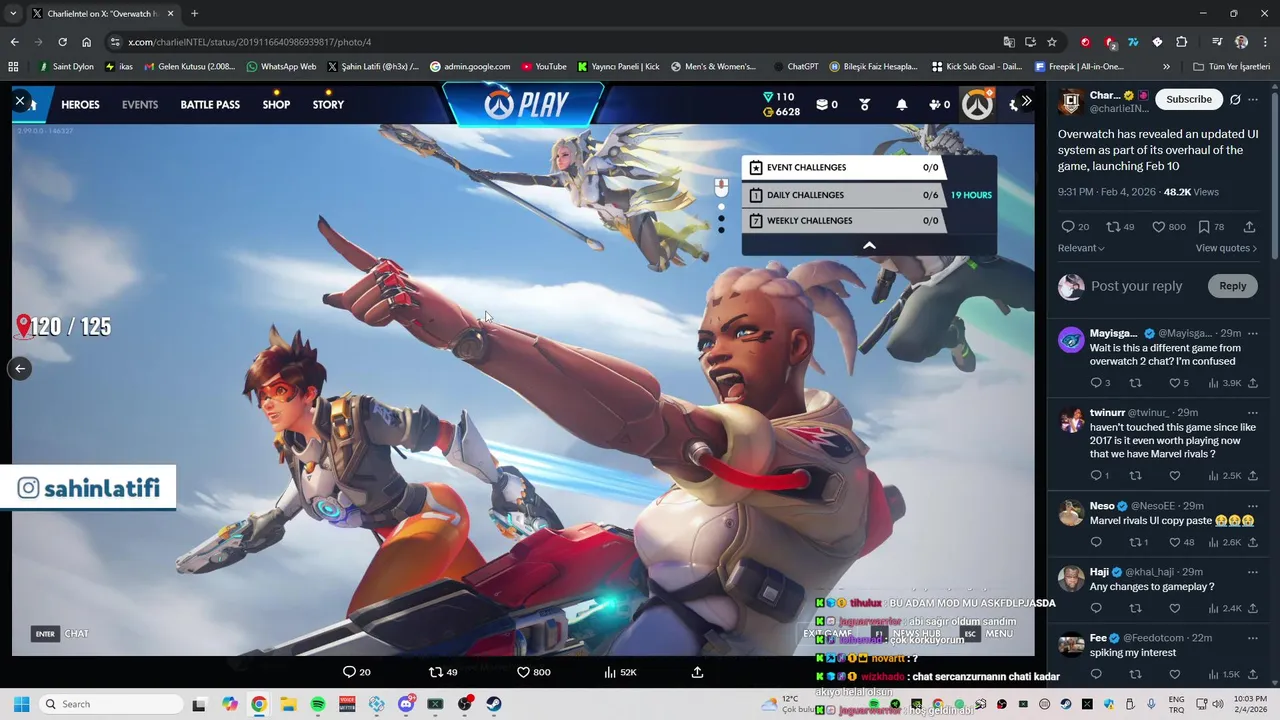Go to the previous photo arrow
This screenshot has width=1280, height=720.
click(x=20, y=369)
